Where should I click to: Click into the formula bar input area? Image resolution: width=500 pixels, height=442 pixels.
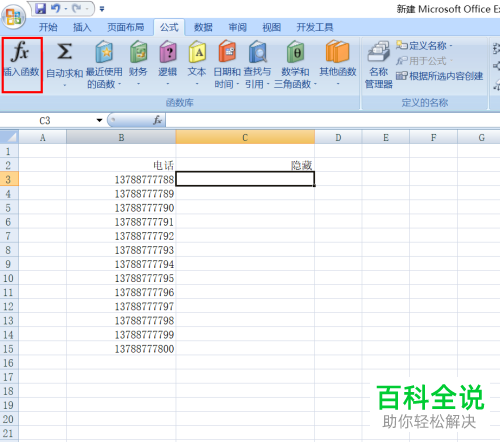(333, 120)
